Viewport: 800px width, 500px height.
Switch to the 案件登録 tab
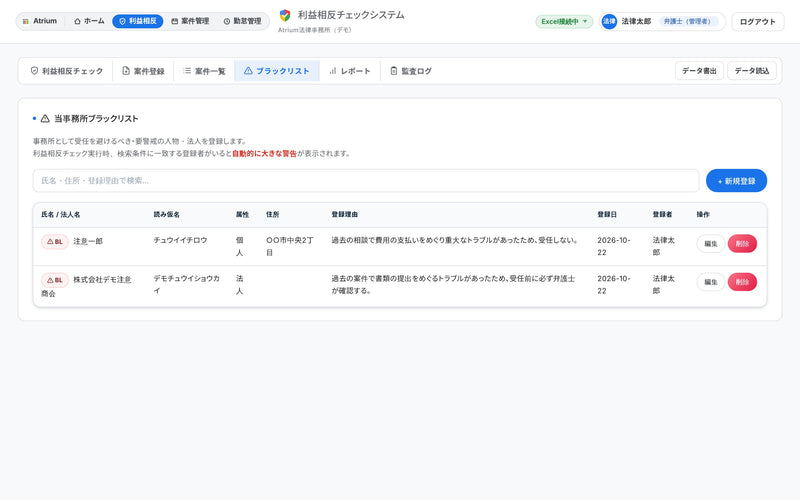(143, 71)
